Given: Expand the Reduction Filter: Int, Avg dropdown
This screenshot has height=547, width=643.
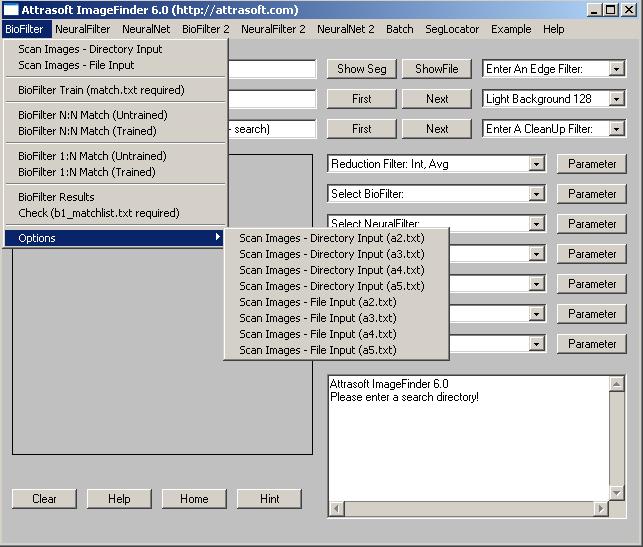Looking at the screenshot, I should pos(537,164).
